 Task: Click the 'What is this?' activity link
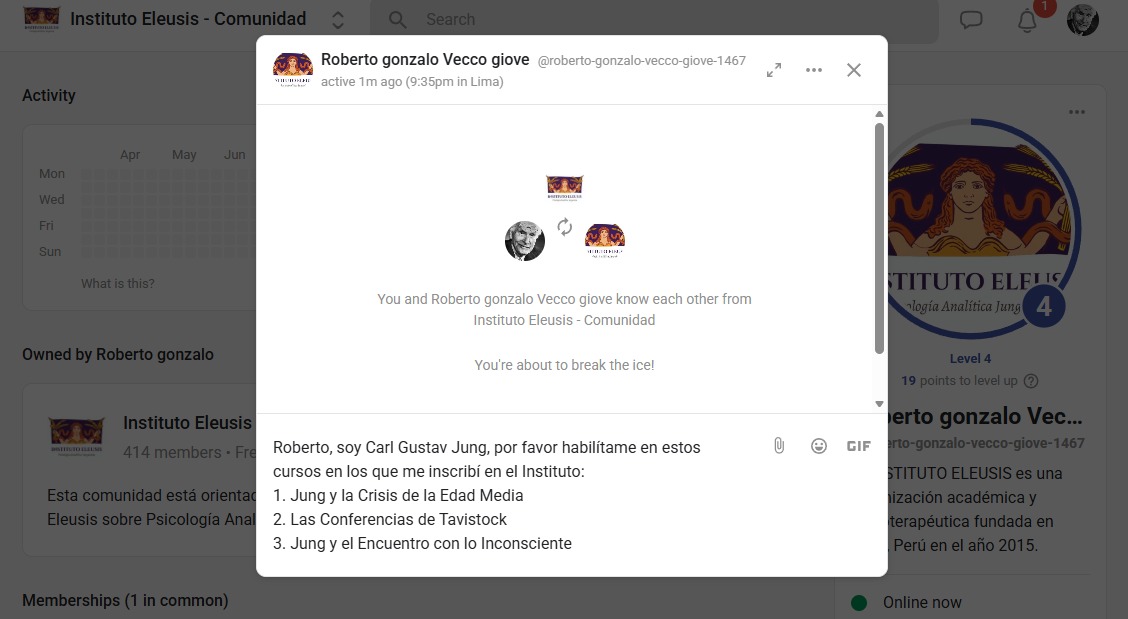[117, 284]
